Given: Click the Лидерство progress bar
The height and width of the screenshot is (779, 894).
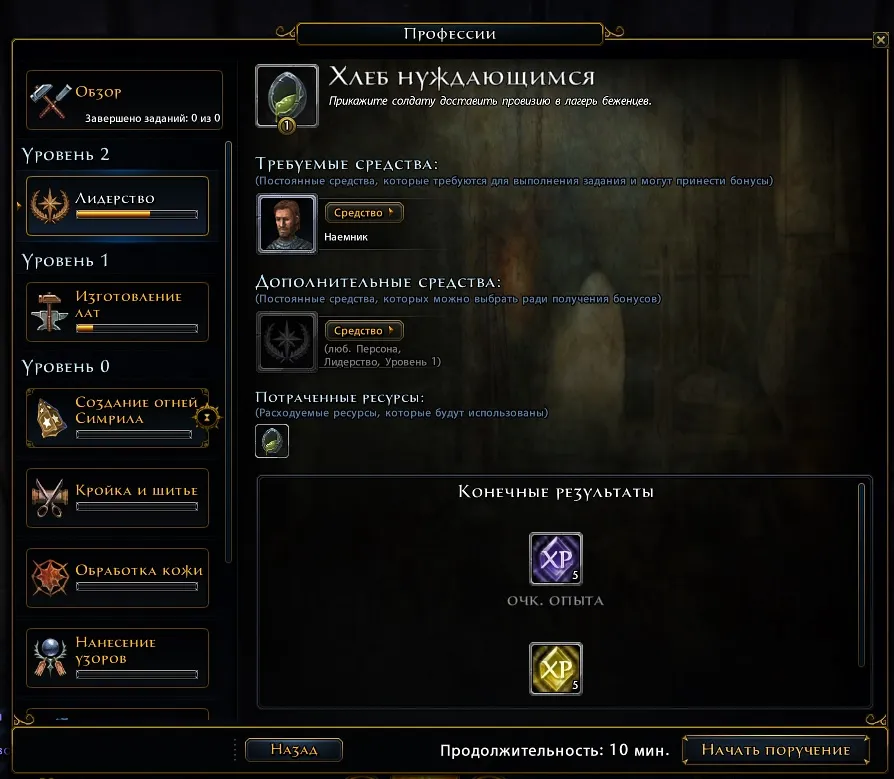Looking at the screenshot, I should (137, 214).
